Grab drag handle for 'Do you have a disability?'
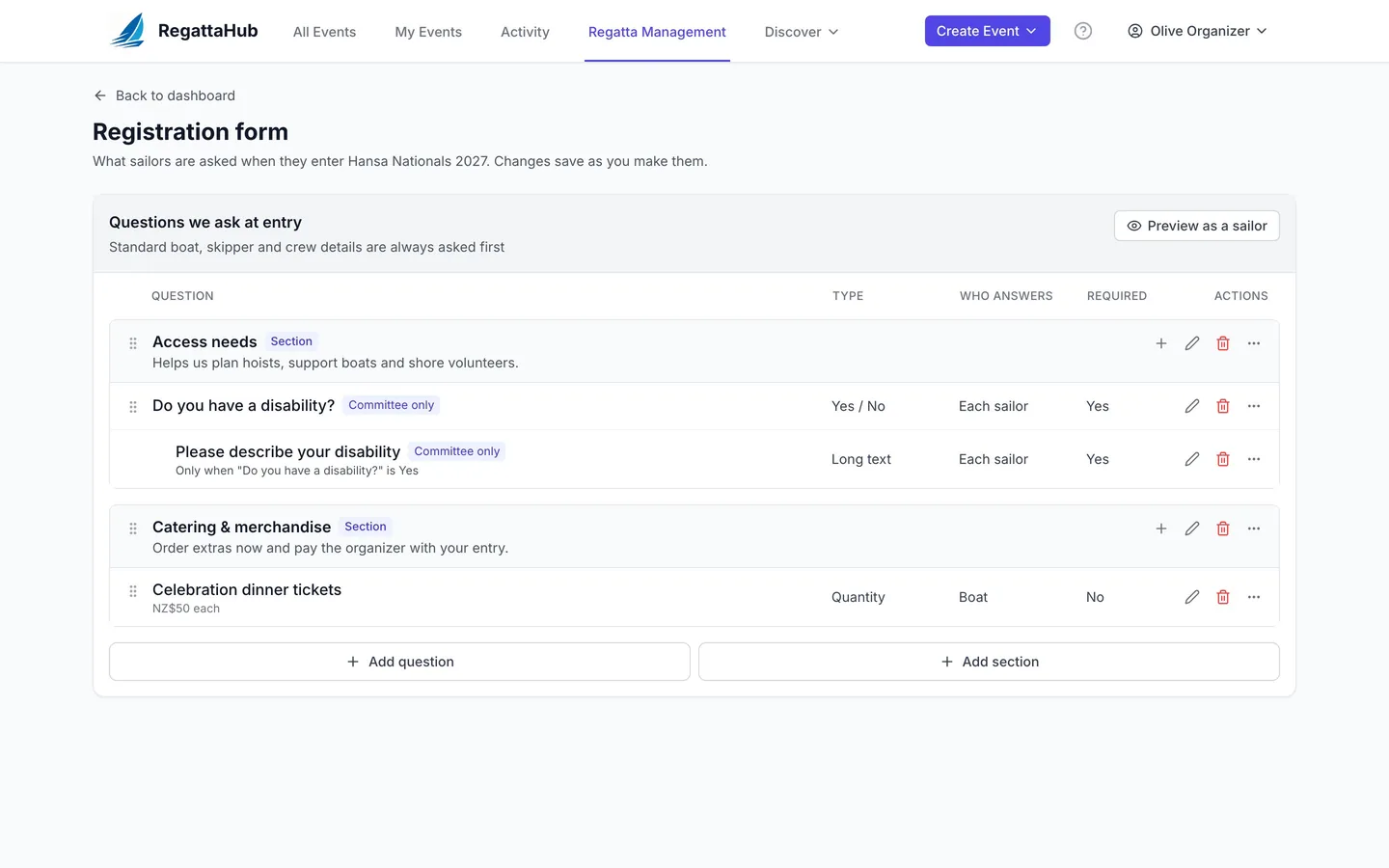 [x=133, y=407]
